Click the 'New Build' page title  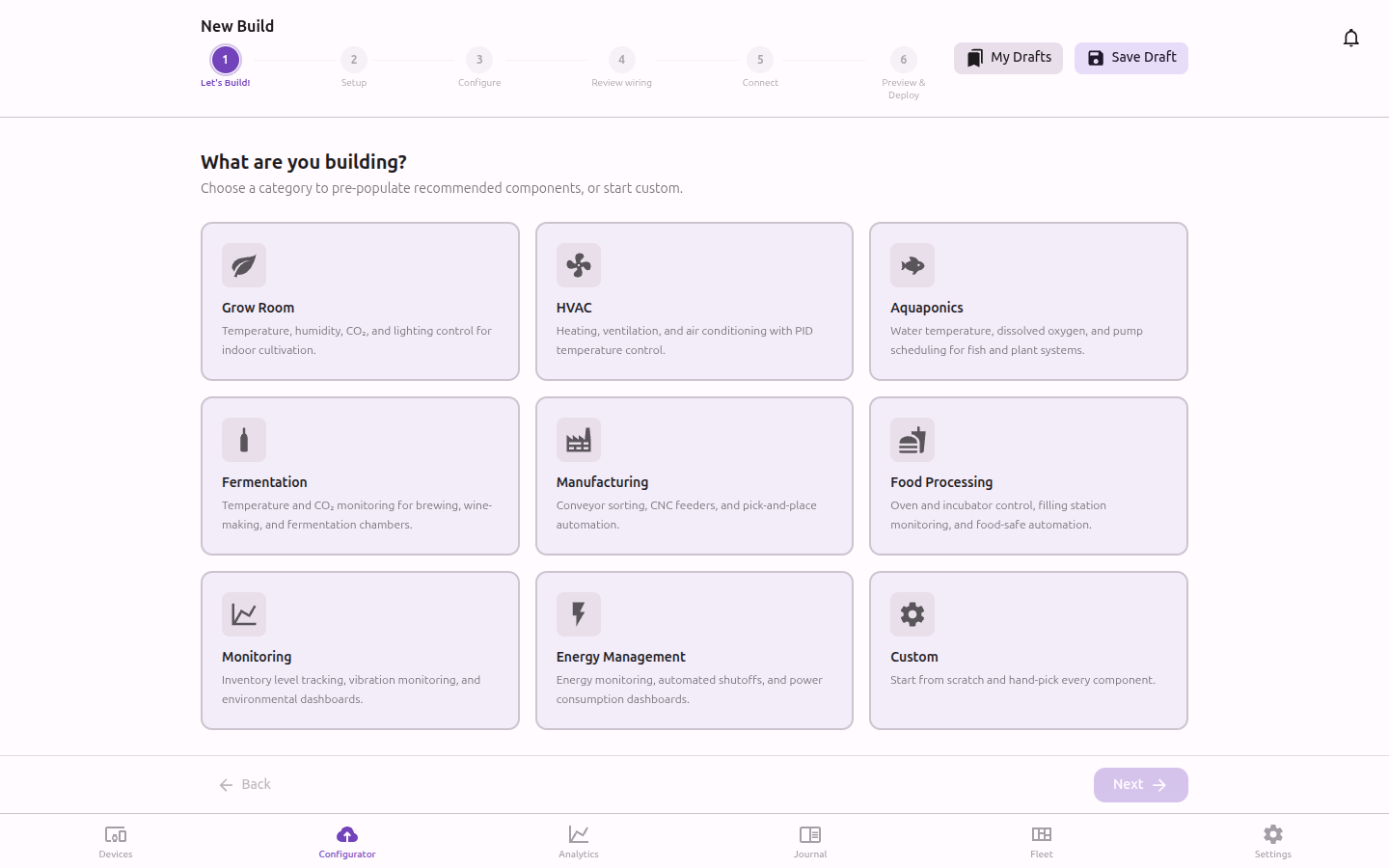(237, 26)
